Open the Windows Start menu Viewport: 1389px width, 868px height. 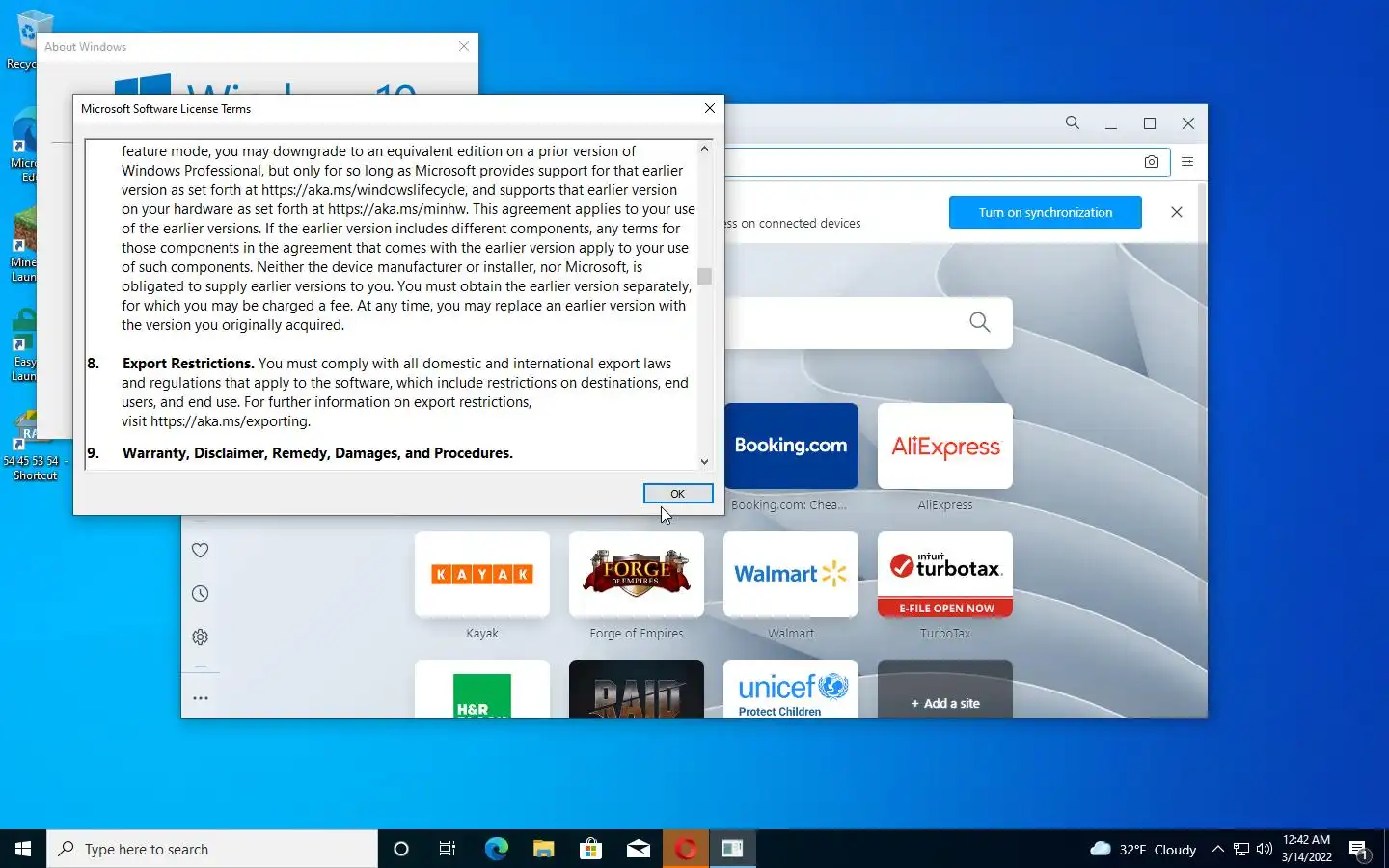point(23,849)
